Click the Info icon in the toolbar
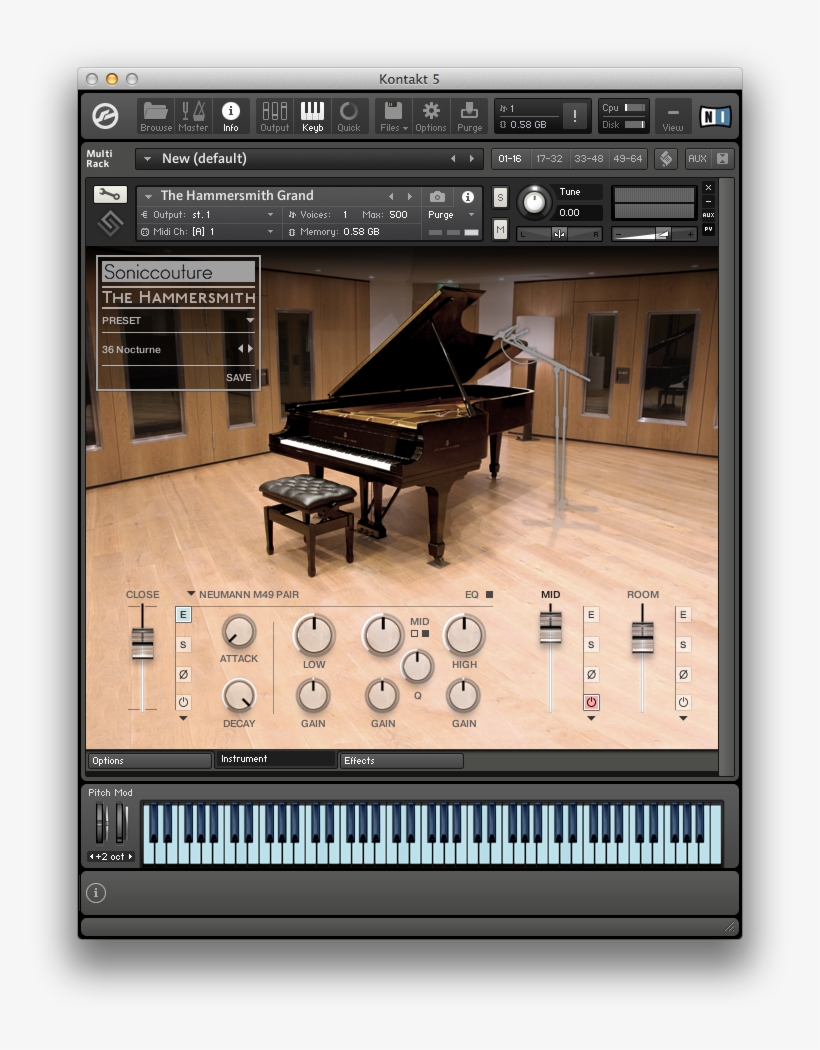 coord(233,115)
